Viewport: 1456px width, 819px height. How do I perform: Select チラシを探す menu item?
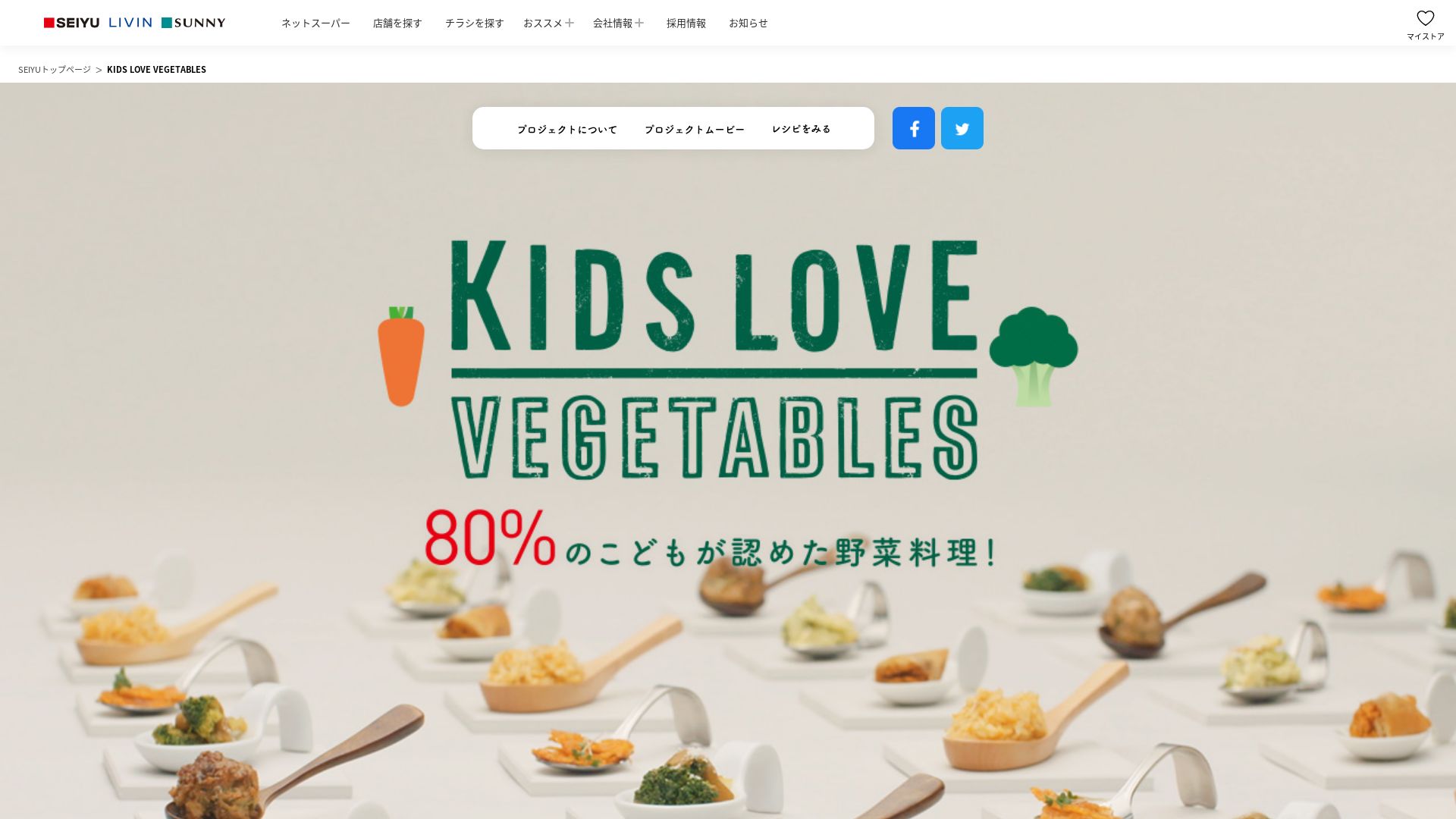click(x=474, y=24)
